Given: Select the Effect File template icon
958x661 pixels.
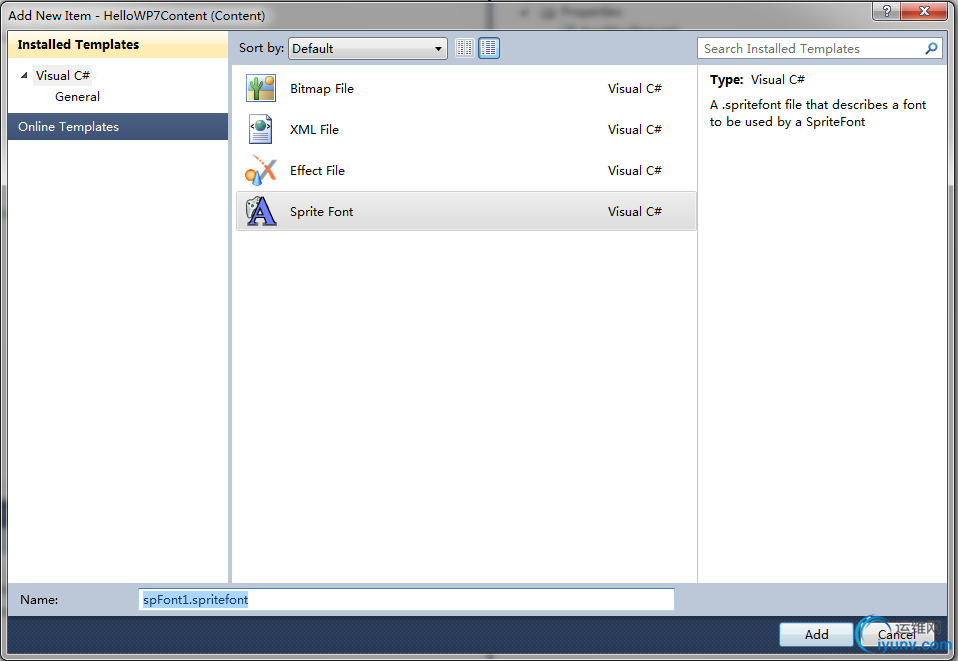Looking at the screenshot, I should coord(261,170).
